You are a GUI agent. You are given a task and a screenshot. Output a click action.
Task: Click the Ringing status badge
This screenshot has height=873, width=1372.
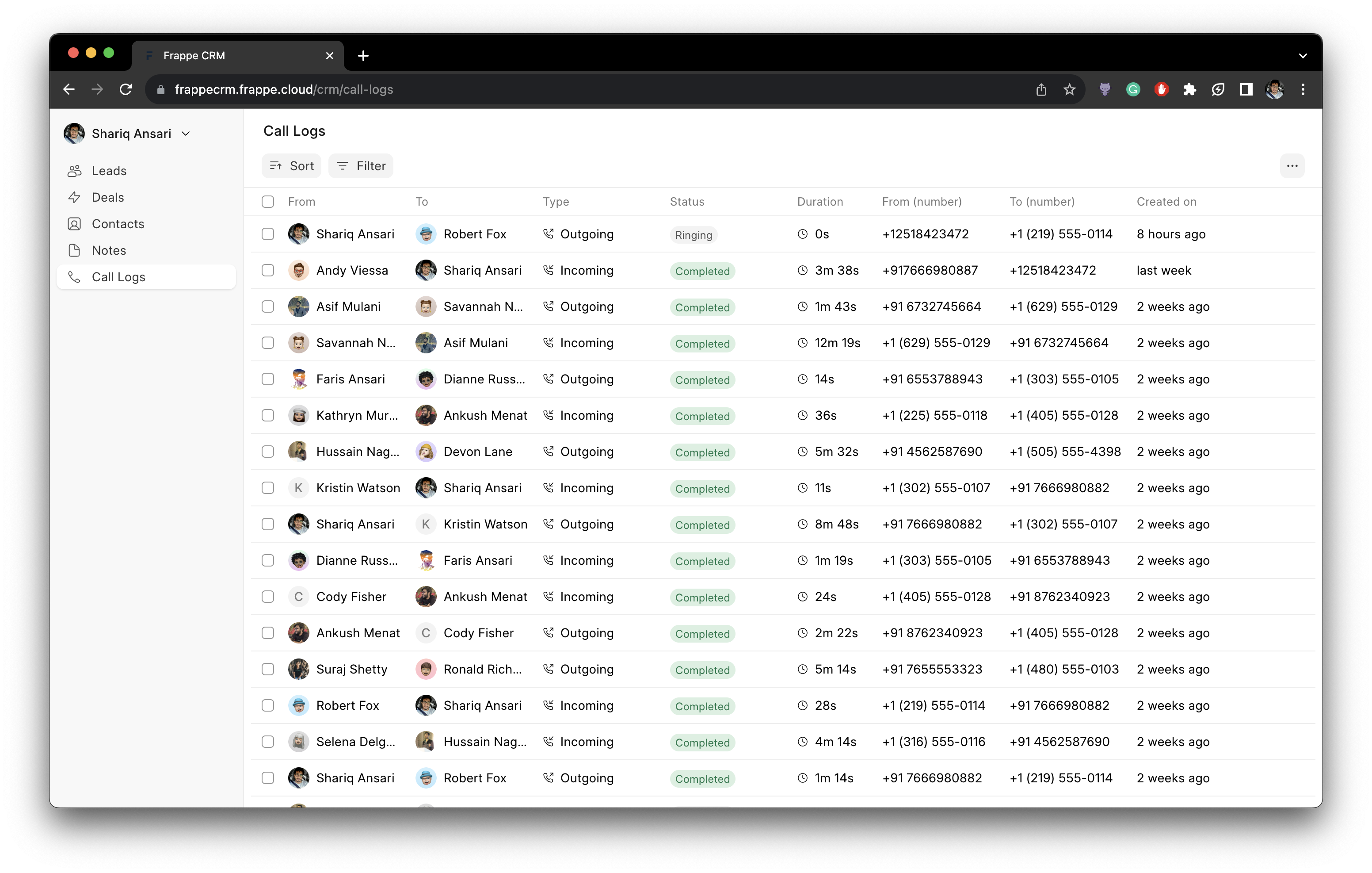[693, 234]
